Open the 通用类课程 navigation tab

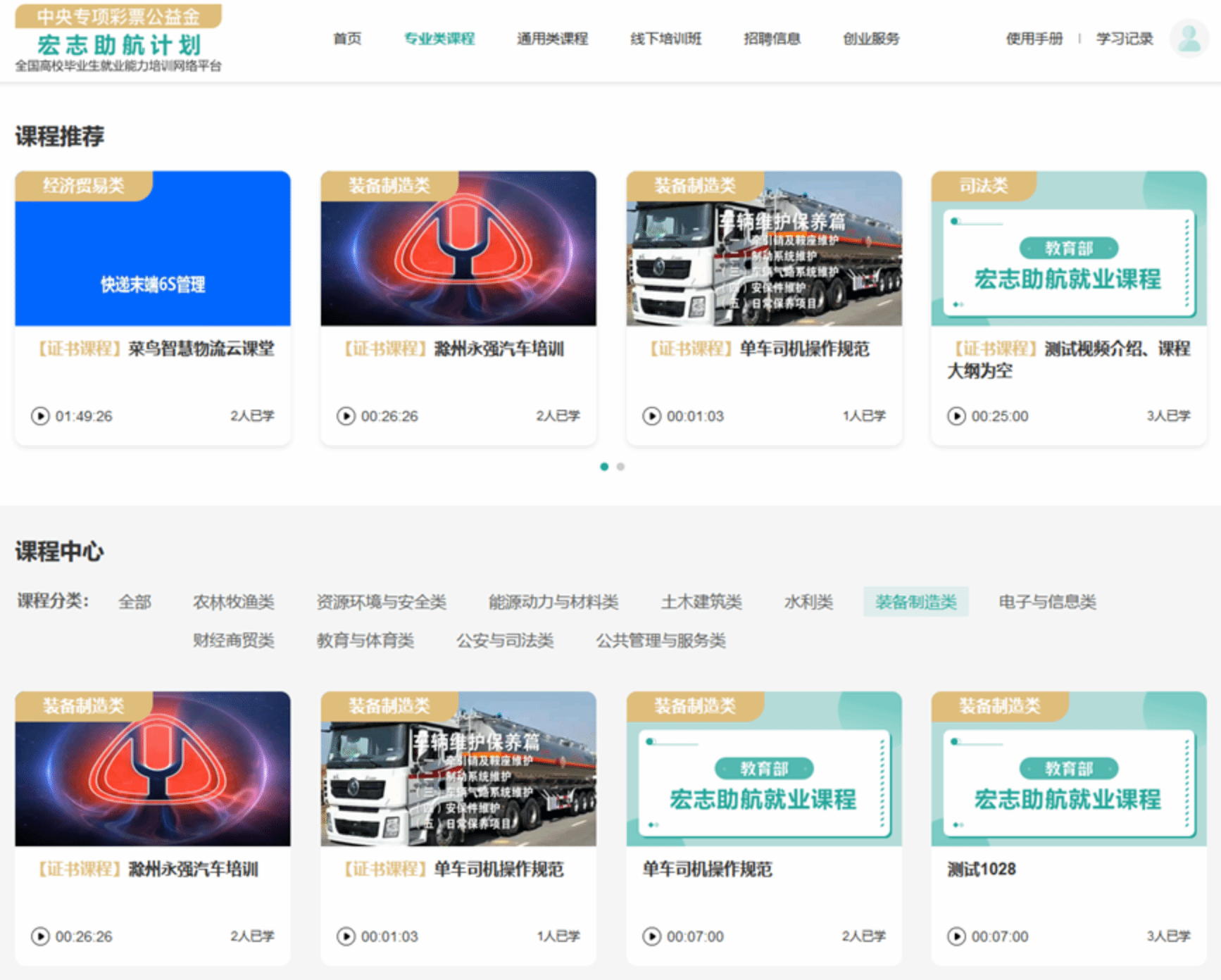[552, 39]
